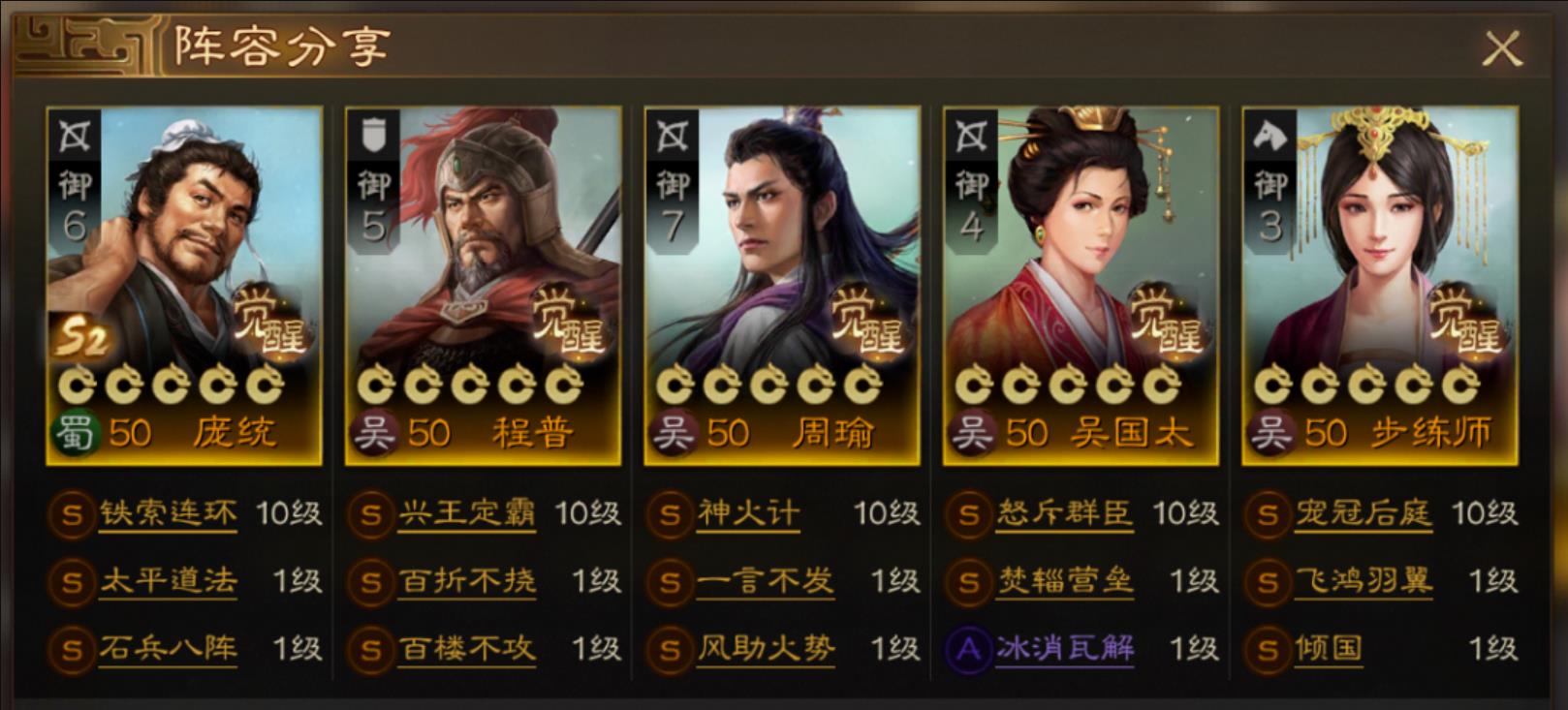Image resolution: width=1568 pixels, height=710 pixels.
Task: Close the 阵容分享 panel
Action: pyautogui.click(x=1502, y=47)
